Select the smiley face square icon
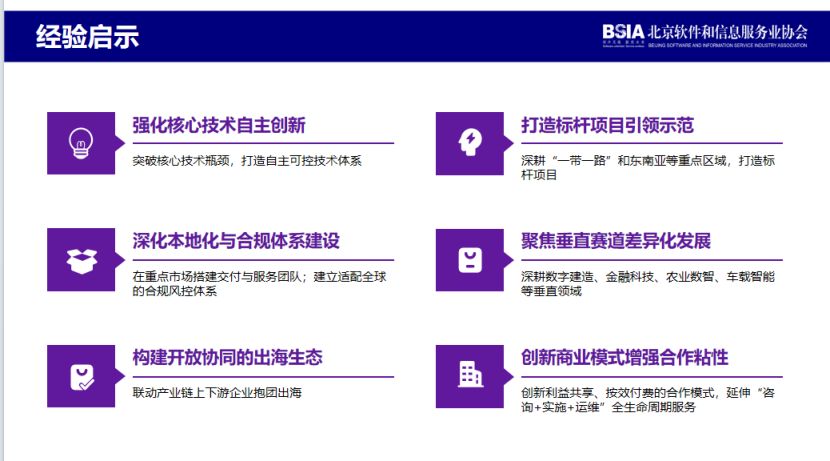The height and width of the screenshot is (461, 830). point(470,260)
